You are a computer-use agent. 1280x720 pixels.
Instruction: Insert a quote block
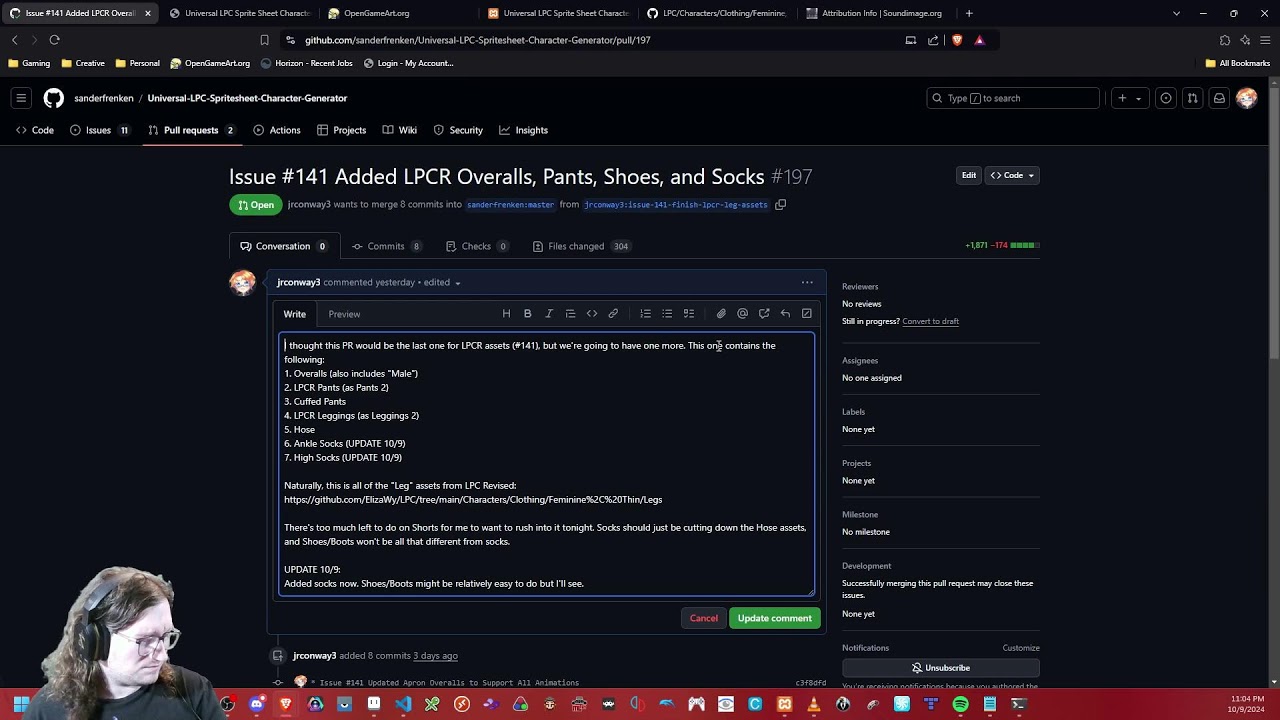(x=570, y=314)
